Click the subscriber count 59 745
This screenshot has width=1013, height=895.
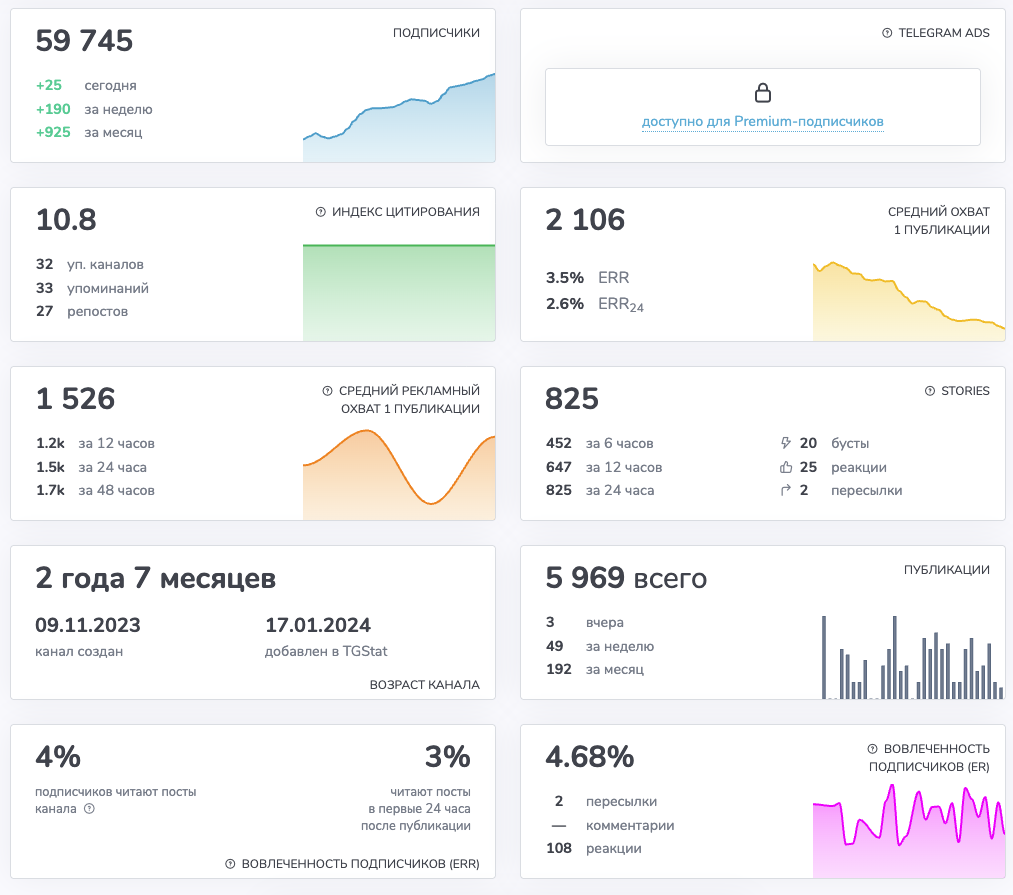click(x=84, y=41)
